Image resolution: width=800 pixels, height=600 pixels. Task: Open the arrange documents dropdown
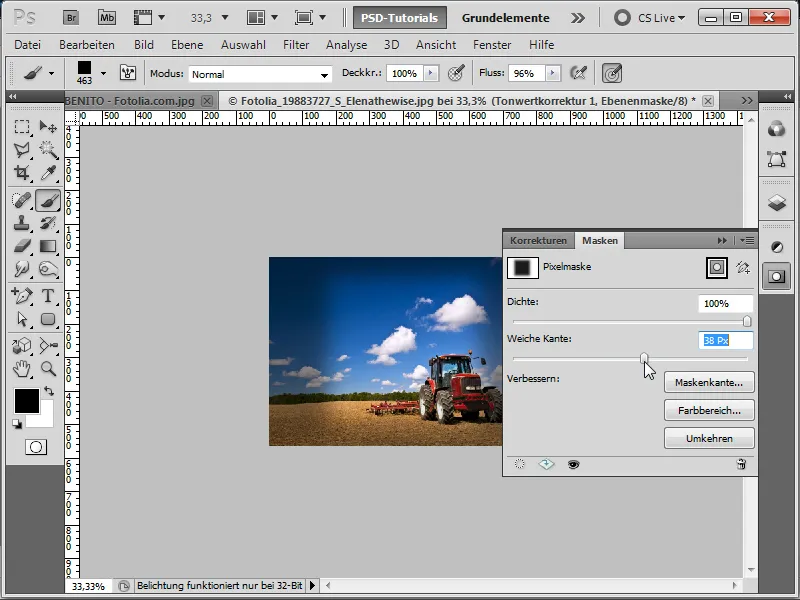274,18
